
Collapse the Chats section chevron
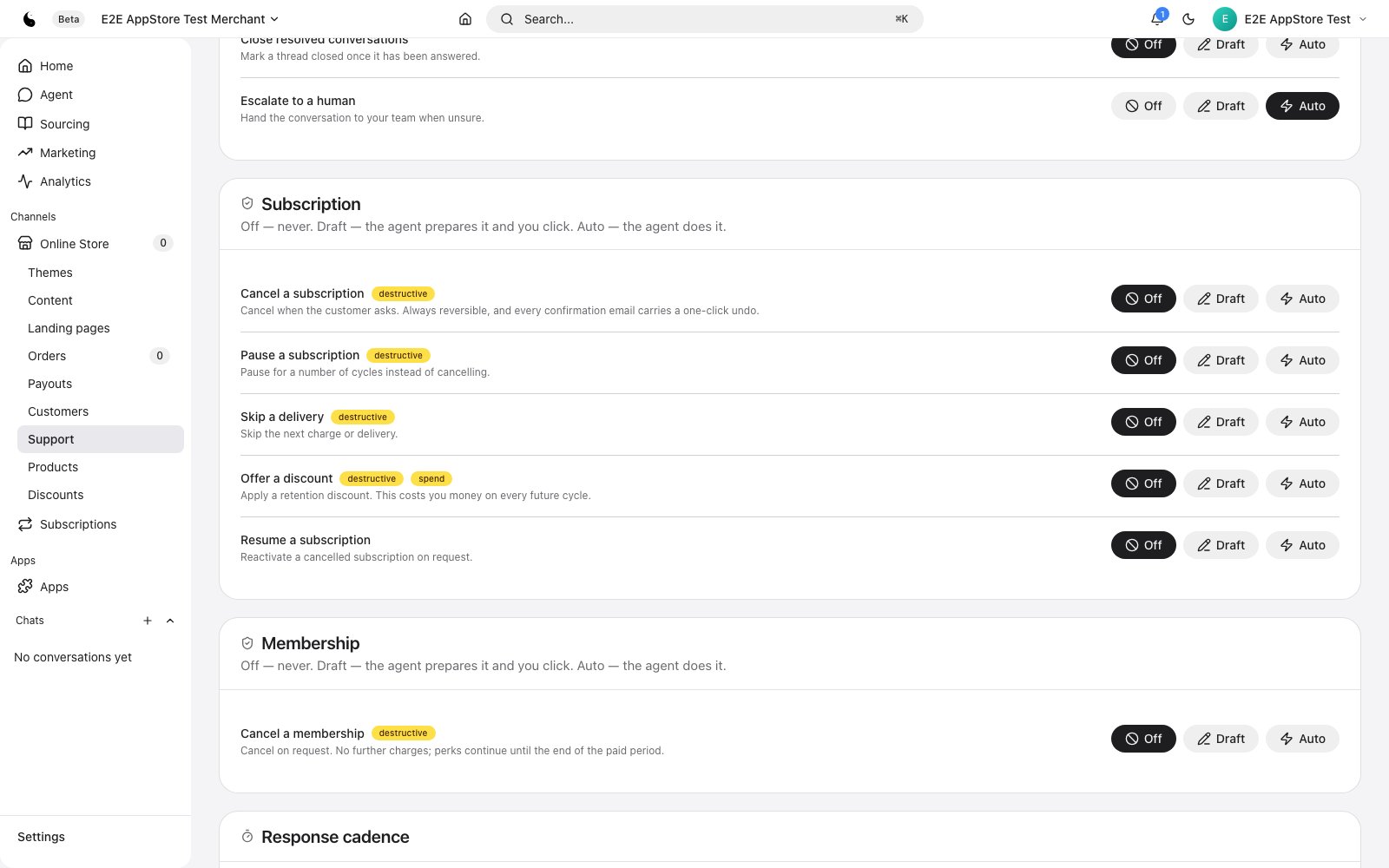[x=170, y=621]
